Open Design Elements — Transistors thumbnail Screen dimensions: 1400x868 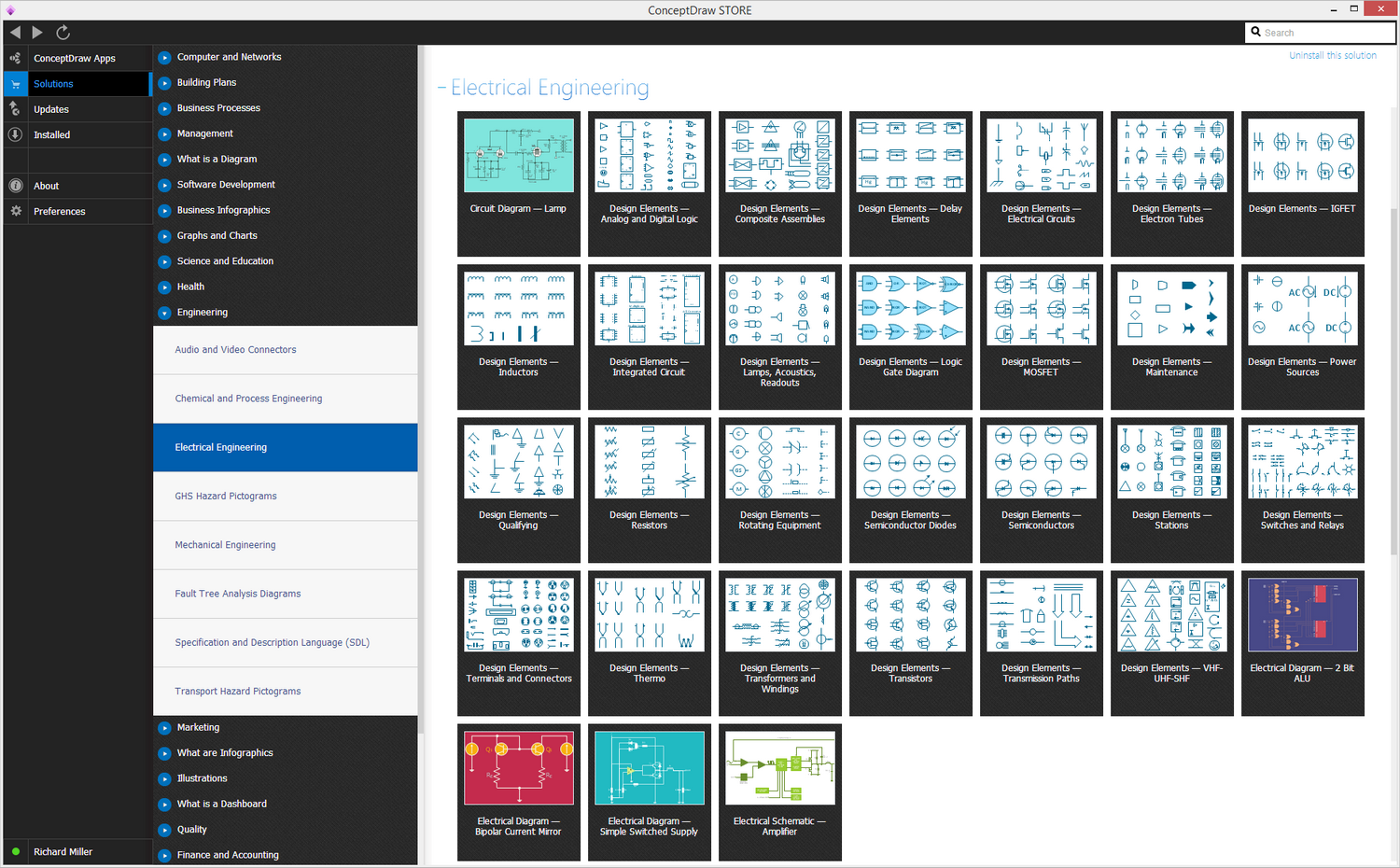coord(911,615)
